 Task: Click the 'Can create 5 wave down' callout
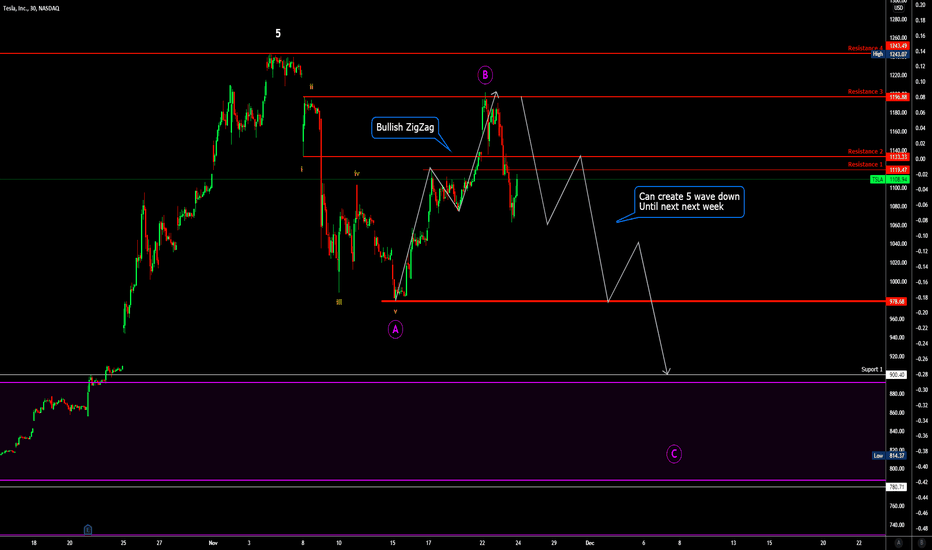[689, 202]
